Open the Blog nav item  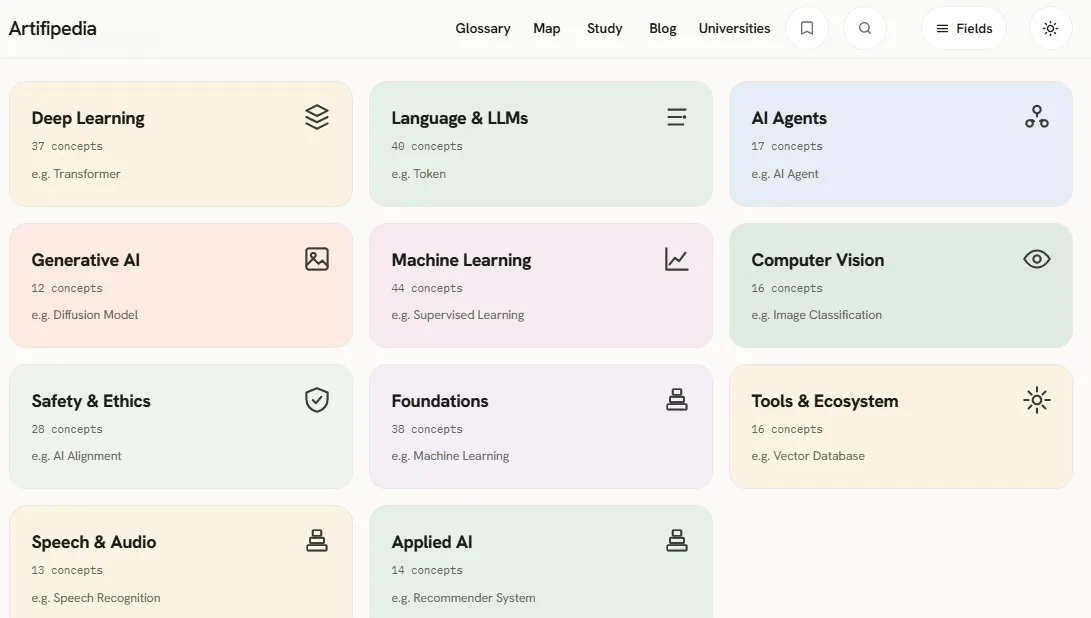(662, 29)
